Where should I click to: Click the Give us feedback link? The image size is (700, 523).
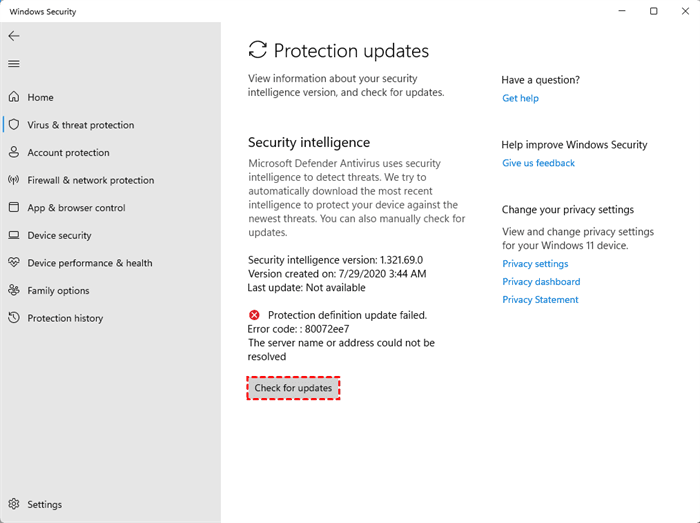pyautogui.click(x=538, y=163)
